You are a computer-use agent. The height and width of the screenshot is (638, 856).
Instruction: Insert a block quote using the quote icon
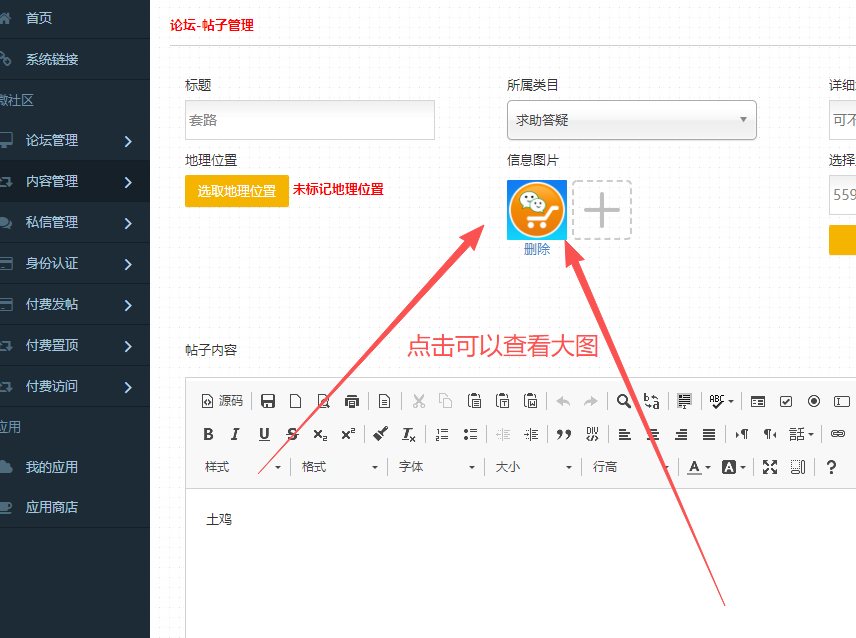(x=564, y=434)
